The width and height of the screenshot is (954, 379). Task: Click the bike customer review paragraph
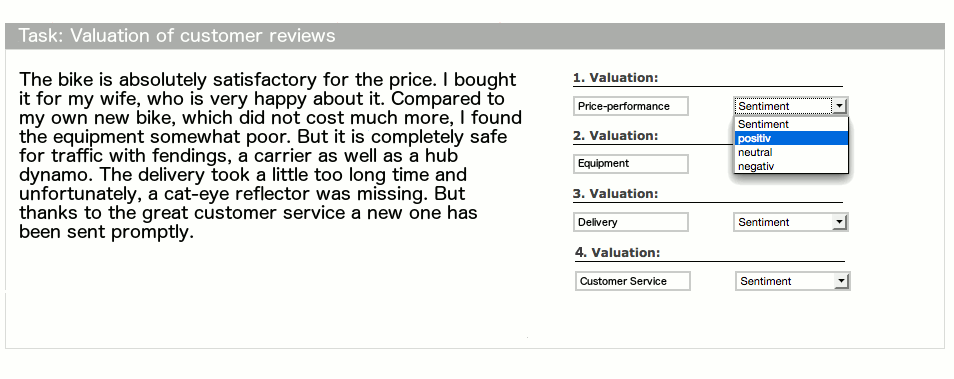pos(270,155)
